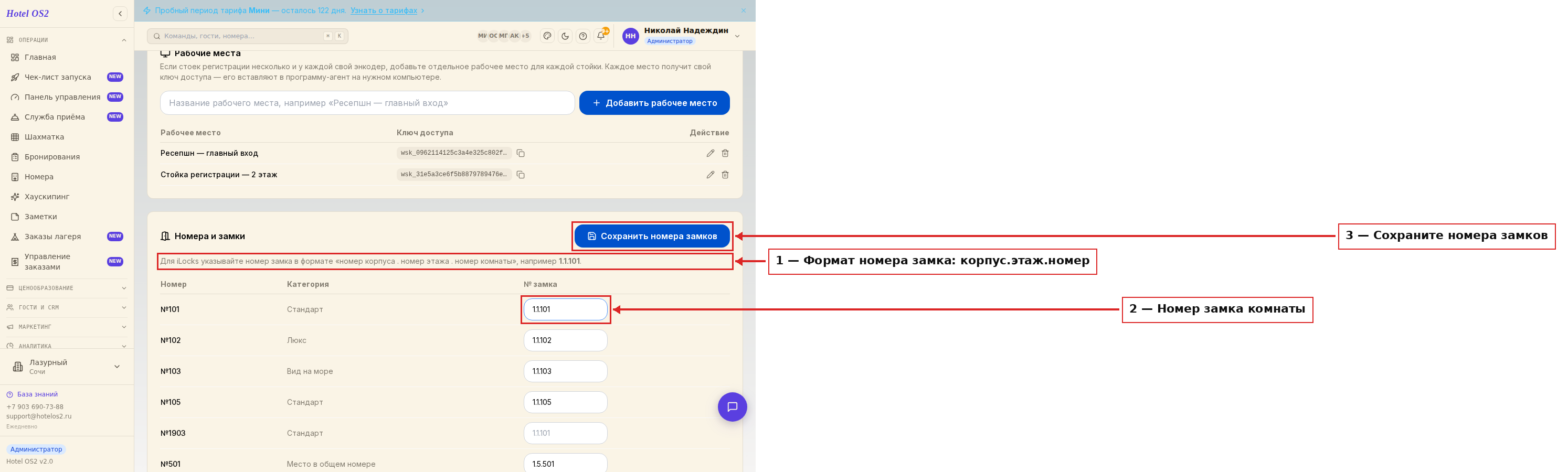
Task: Click the sparkle icon of Хаускипинг
Action: (x=15, y=197)
